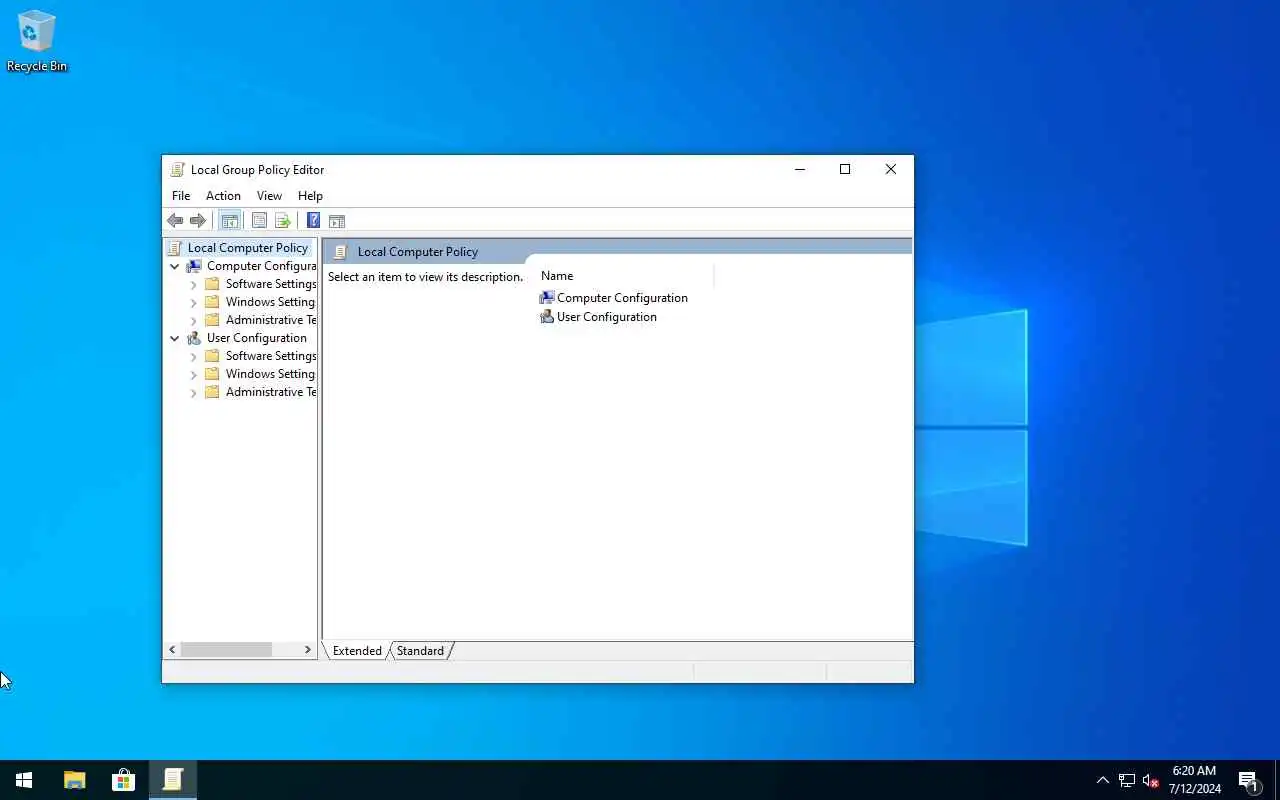
Task: Select Computer Configuration in the left tree
Action: 261,266
